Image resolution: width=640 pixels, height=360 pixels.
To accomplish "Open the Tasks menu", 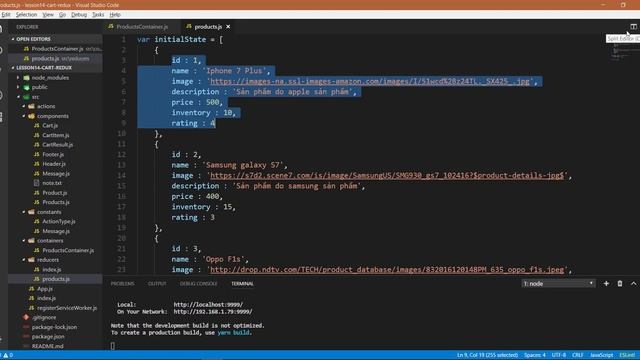I will 98,15.
